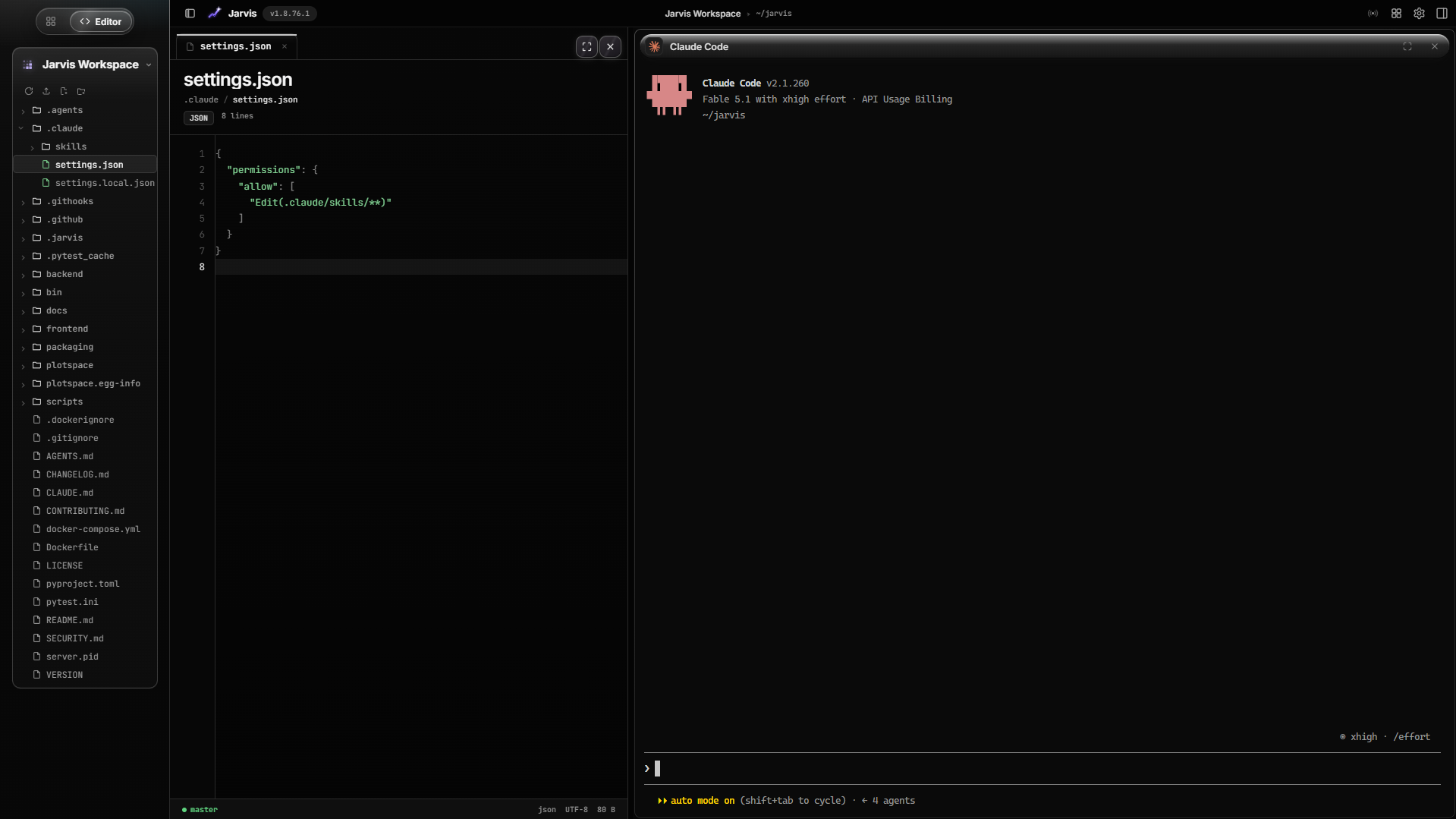Open SECURITY.md file

85,638
